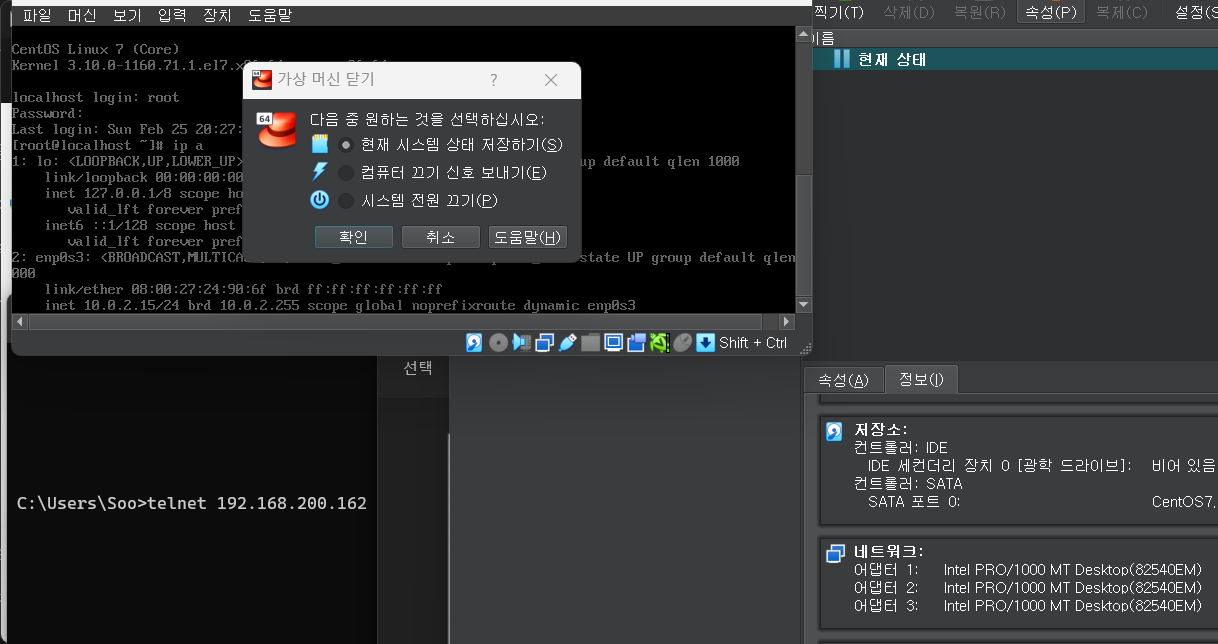
Task: Click the recording status icon in VM status bar
Action: (x=636, y=343)
